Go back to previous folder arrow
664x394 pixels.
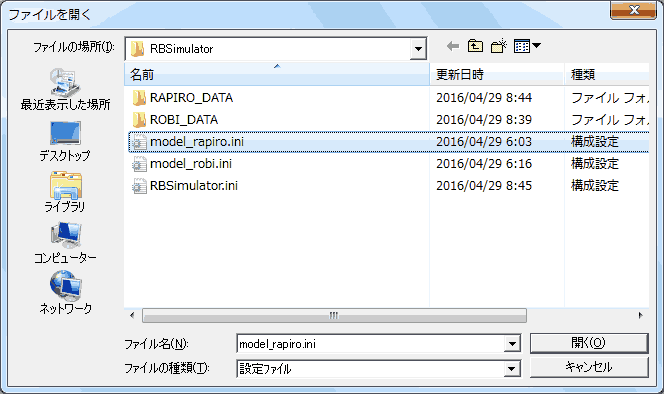click(x=453, y=46)
